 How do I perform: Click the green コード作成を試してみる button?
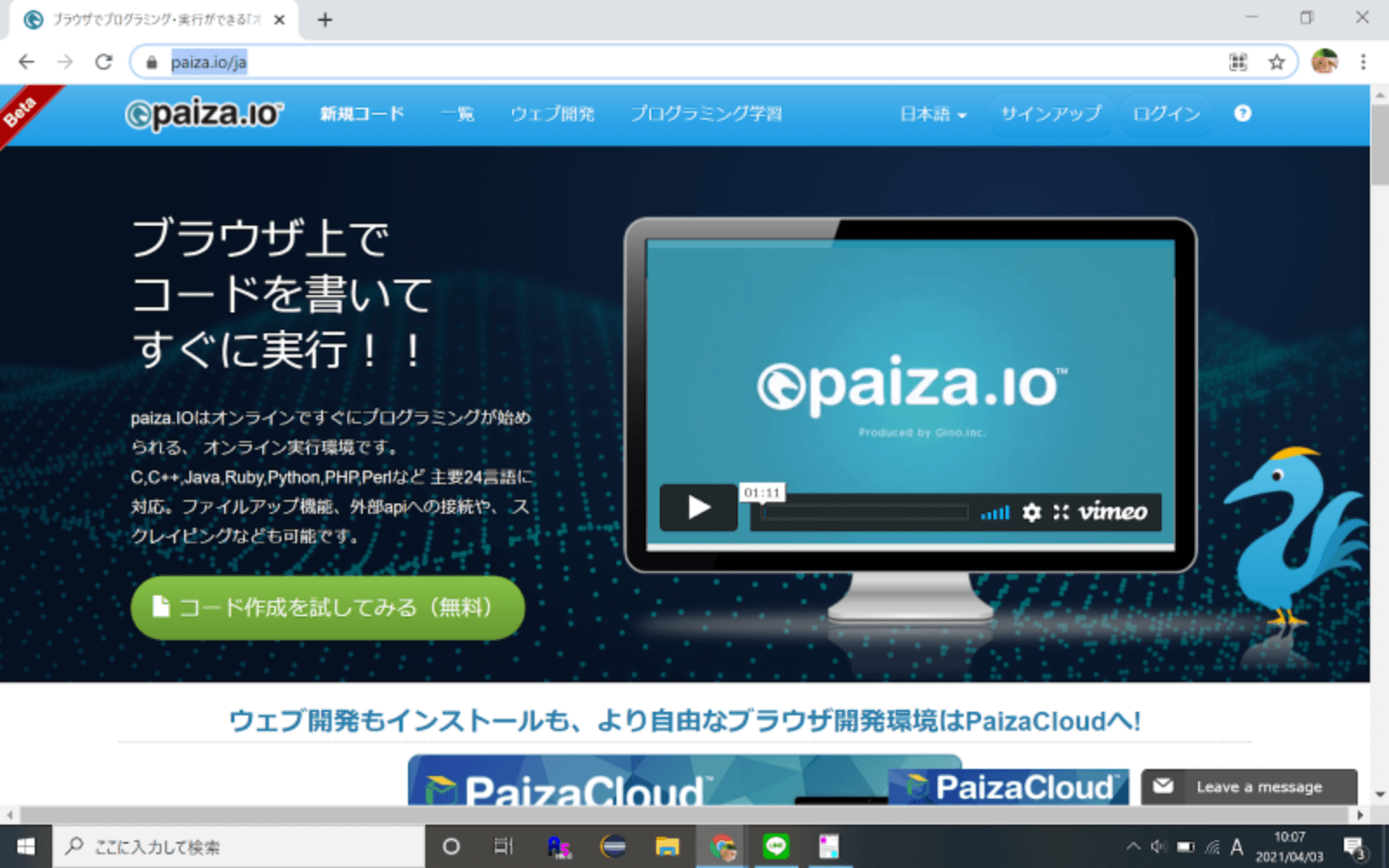(327, 608)
